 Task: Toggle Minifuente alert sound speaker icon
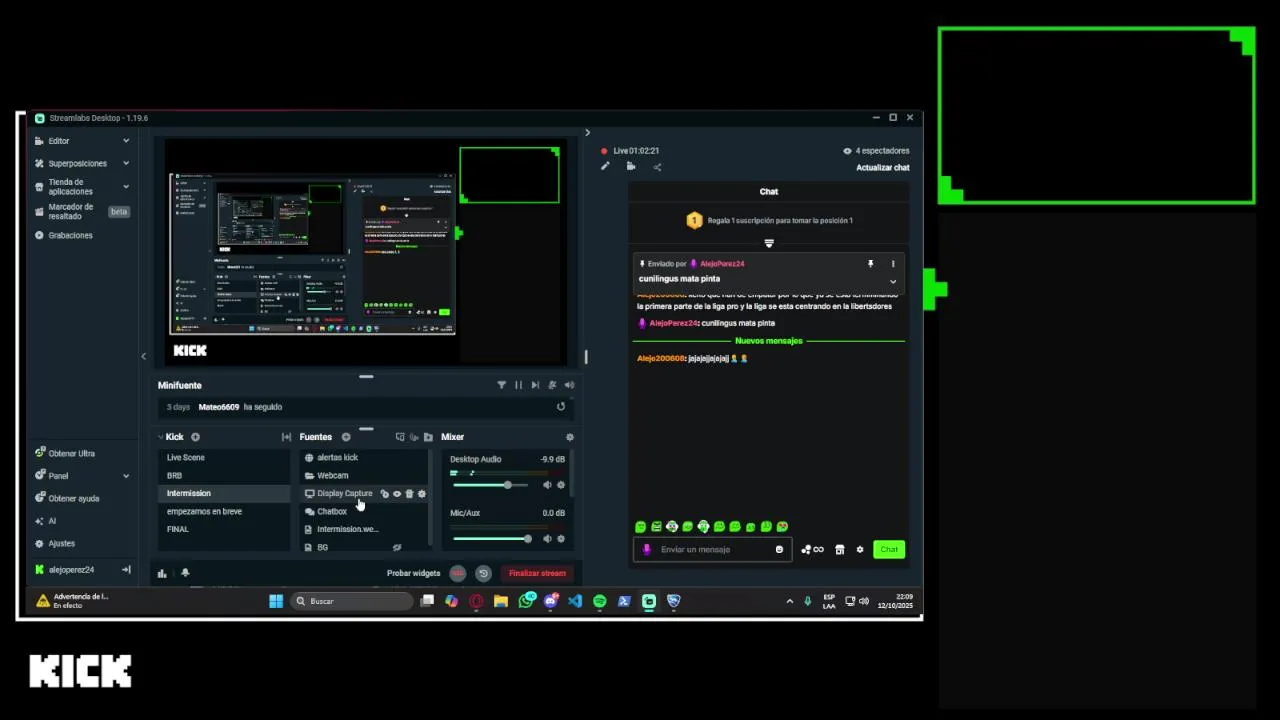569,385
